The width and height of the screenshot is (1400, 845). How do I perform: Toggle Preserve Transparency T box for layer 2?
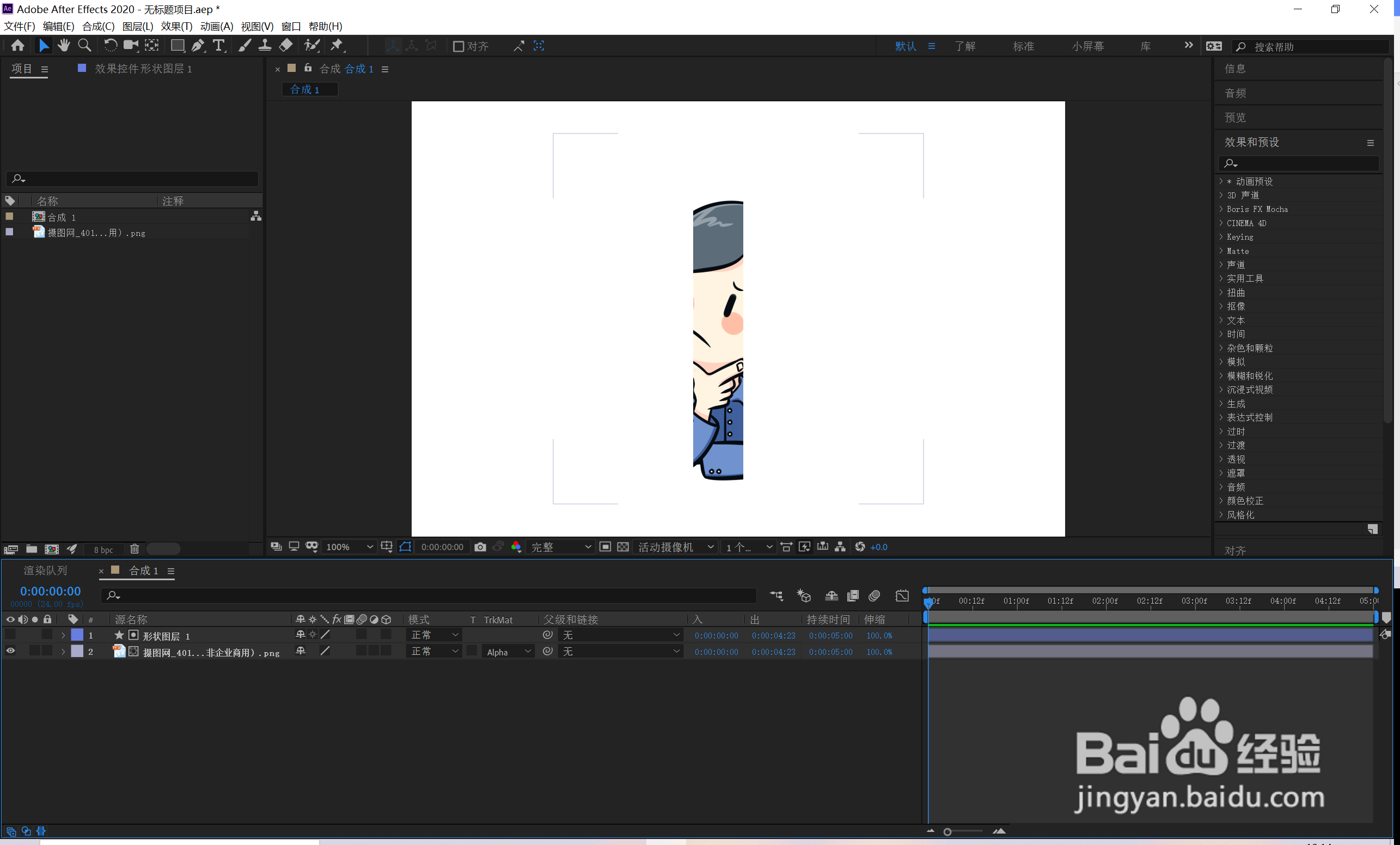[x=472, y=651]
